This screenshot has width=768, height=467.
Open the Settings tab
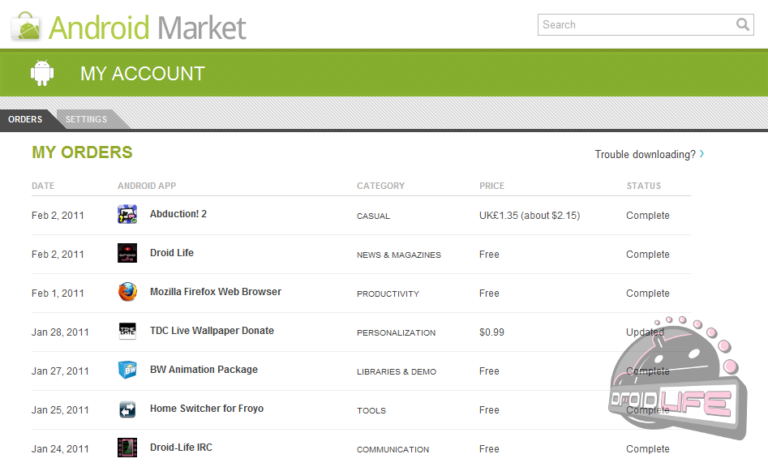click(86, 120)
